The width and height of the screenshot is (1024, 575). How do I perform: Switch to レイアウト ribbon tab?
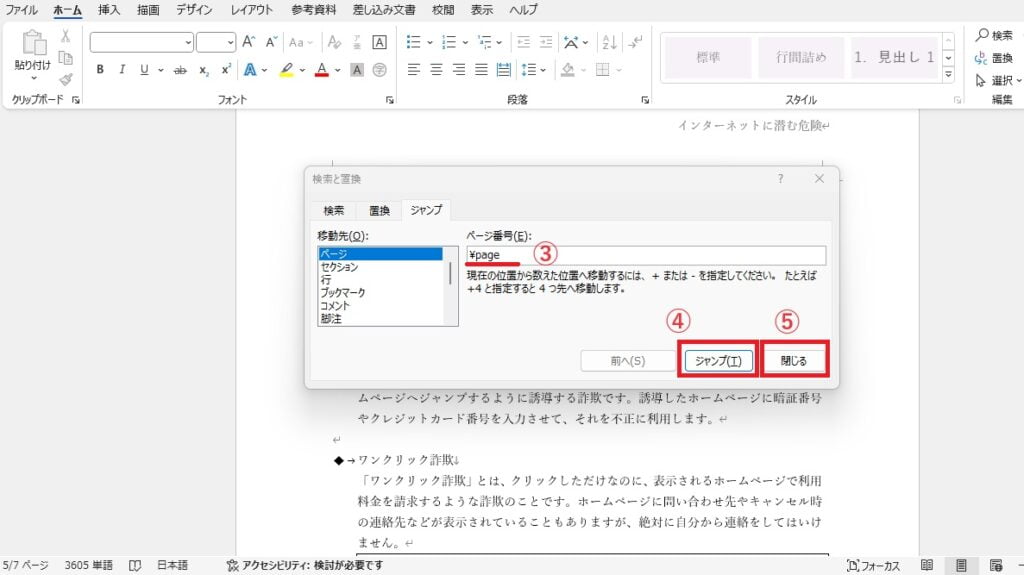[x=251, y=10]
